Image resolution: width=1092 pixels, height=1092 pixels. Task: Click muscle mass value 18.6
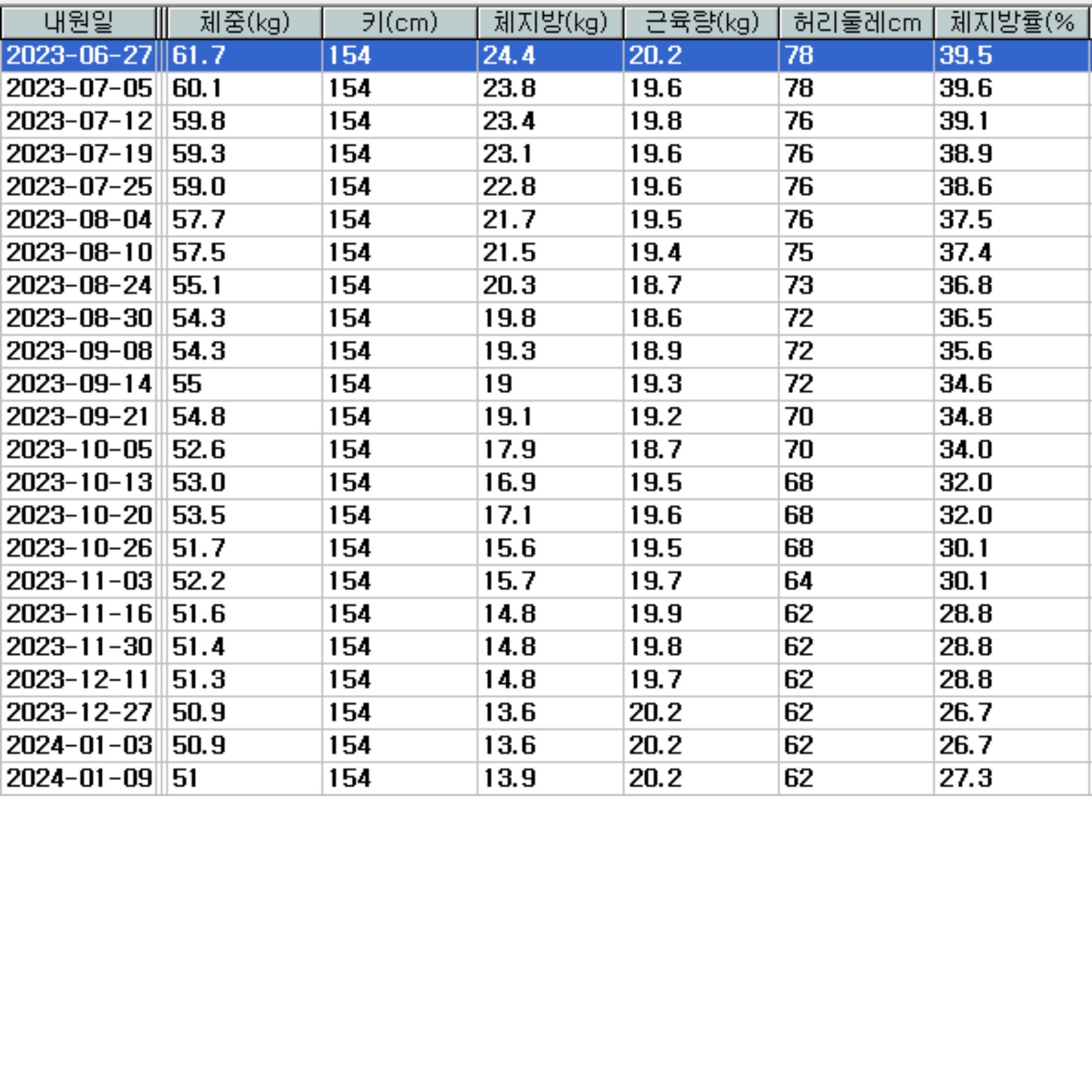[655, 318]
